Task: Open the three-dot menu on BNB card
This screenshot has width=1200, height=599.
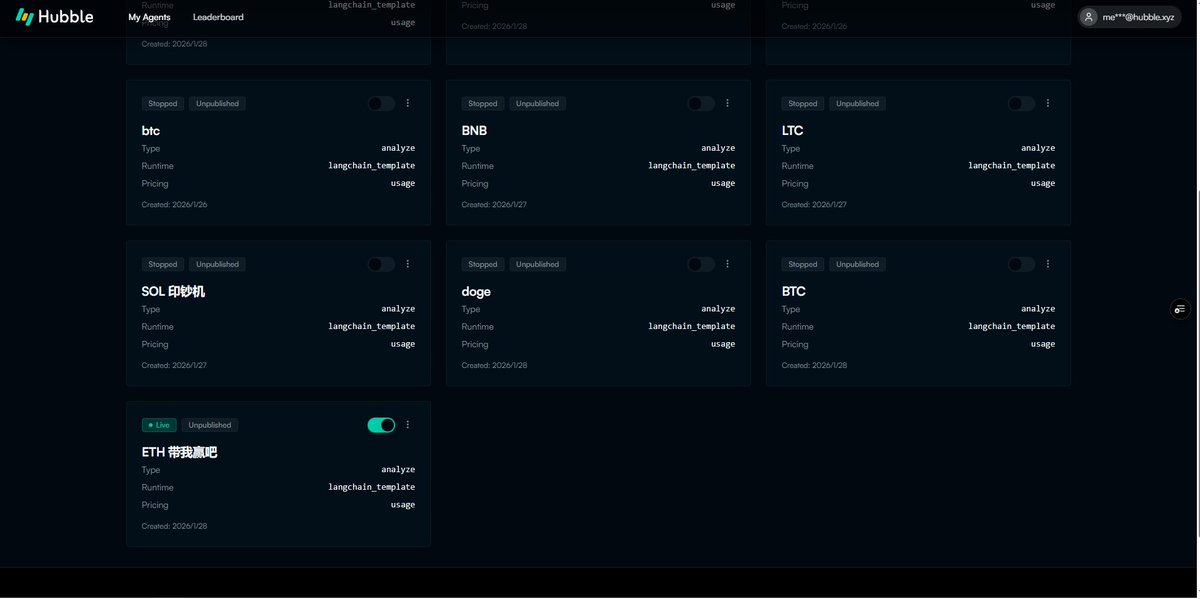Action: [727, 103]
